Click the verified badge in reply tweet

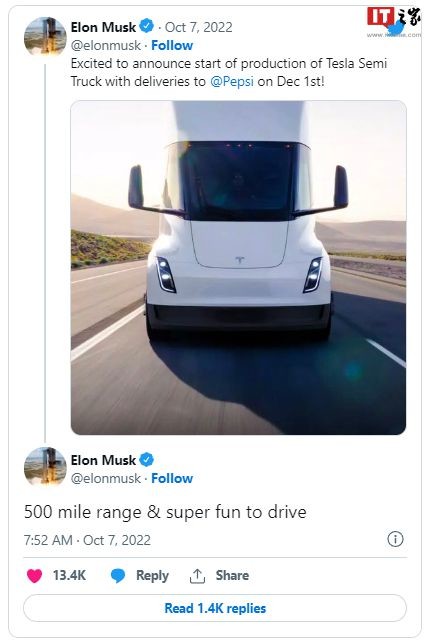(x=146, y=459)
